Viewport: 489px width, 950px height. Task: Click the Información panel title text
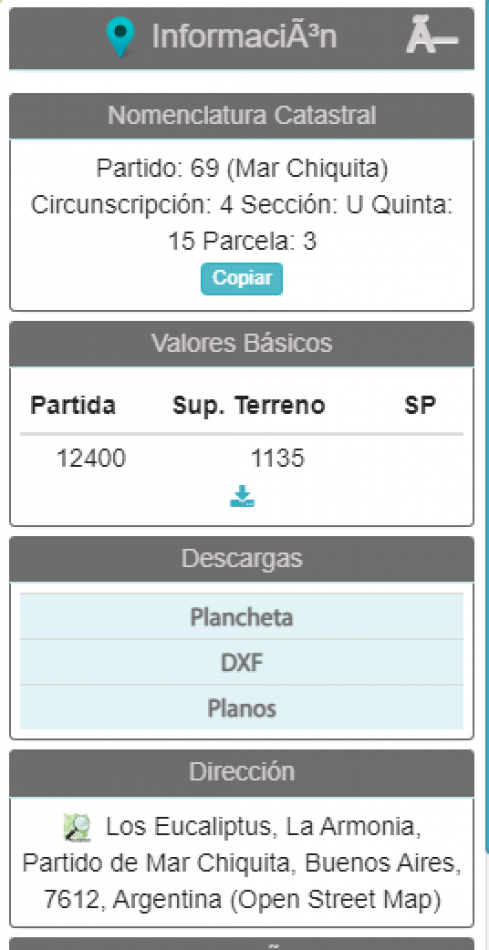pyautogui.click(x=244, y=37)
